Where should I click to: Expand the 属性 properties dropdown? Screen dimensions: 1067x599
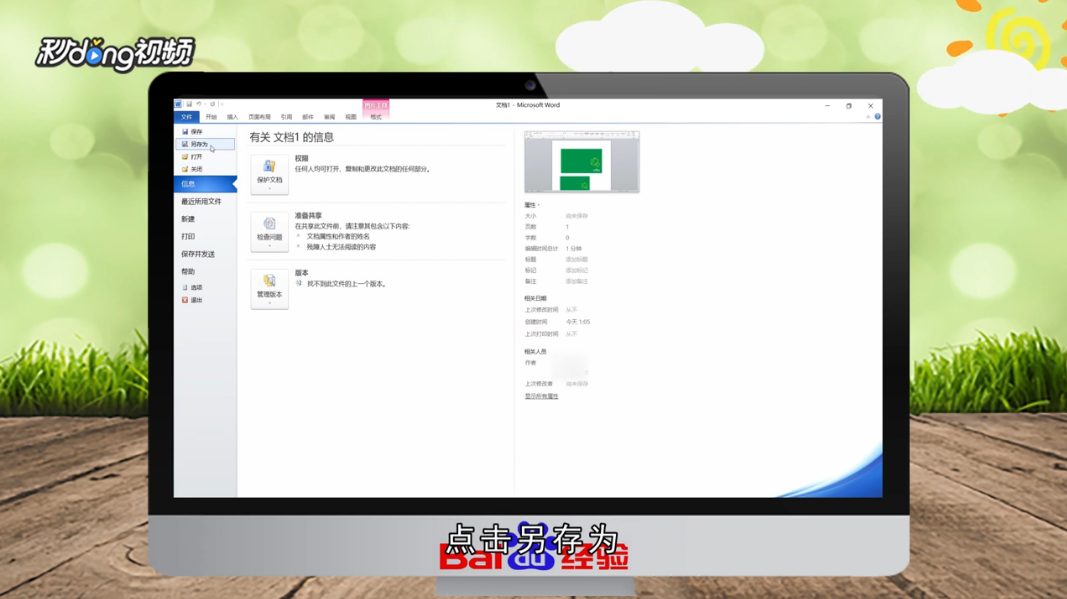pyautogui.click(x=532, y=205)
